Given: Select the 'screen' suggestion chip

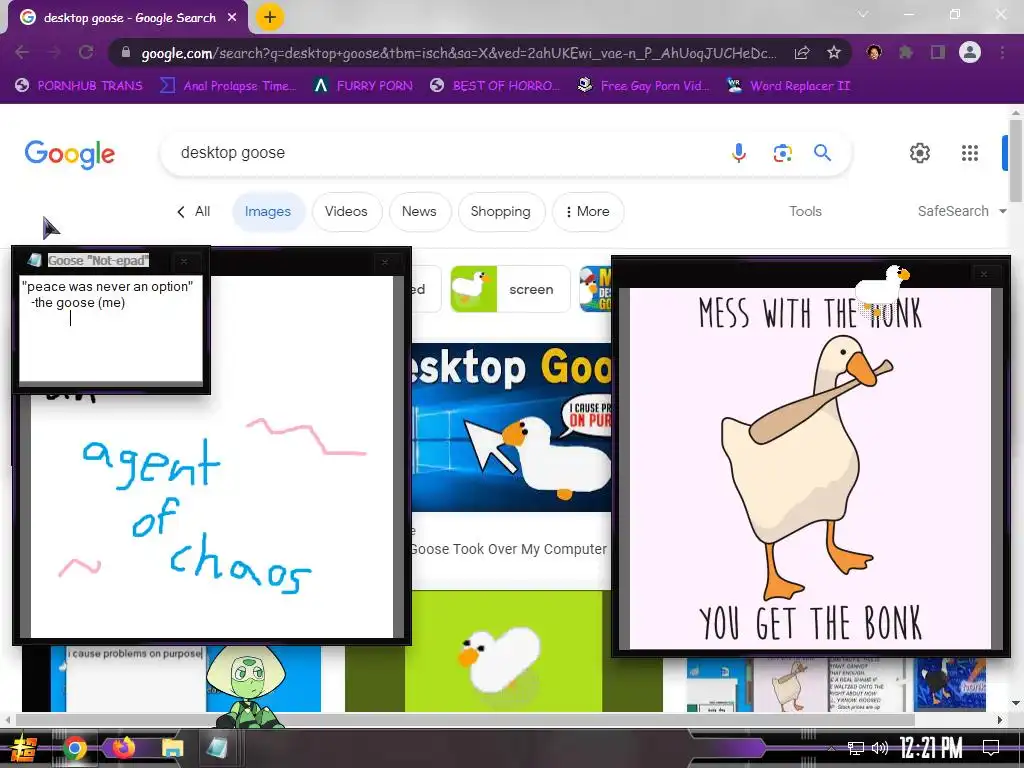Looking at the screenshot, I should [x=510, y=289].
